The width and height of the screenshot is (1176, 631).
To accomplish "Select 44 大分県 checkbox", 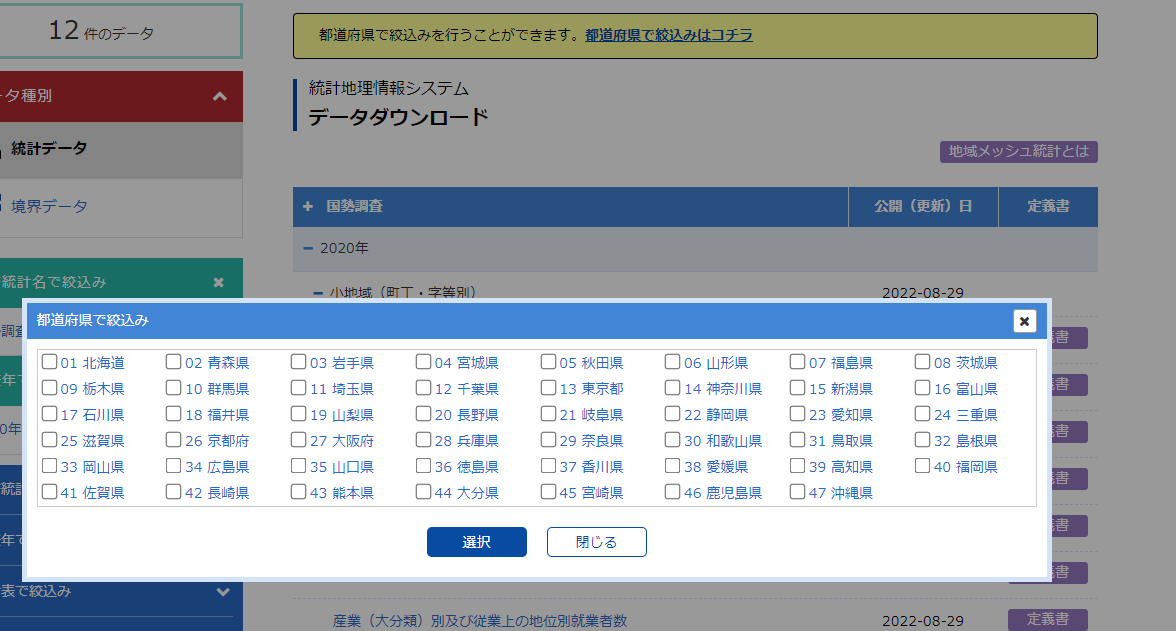I will tap(423, 491).
